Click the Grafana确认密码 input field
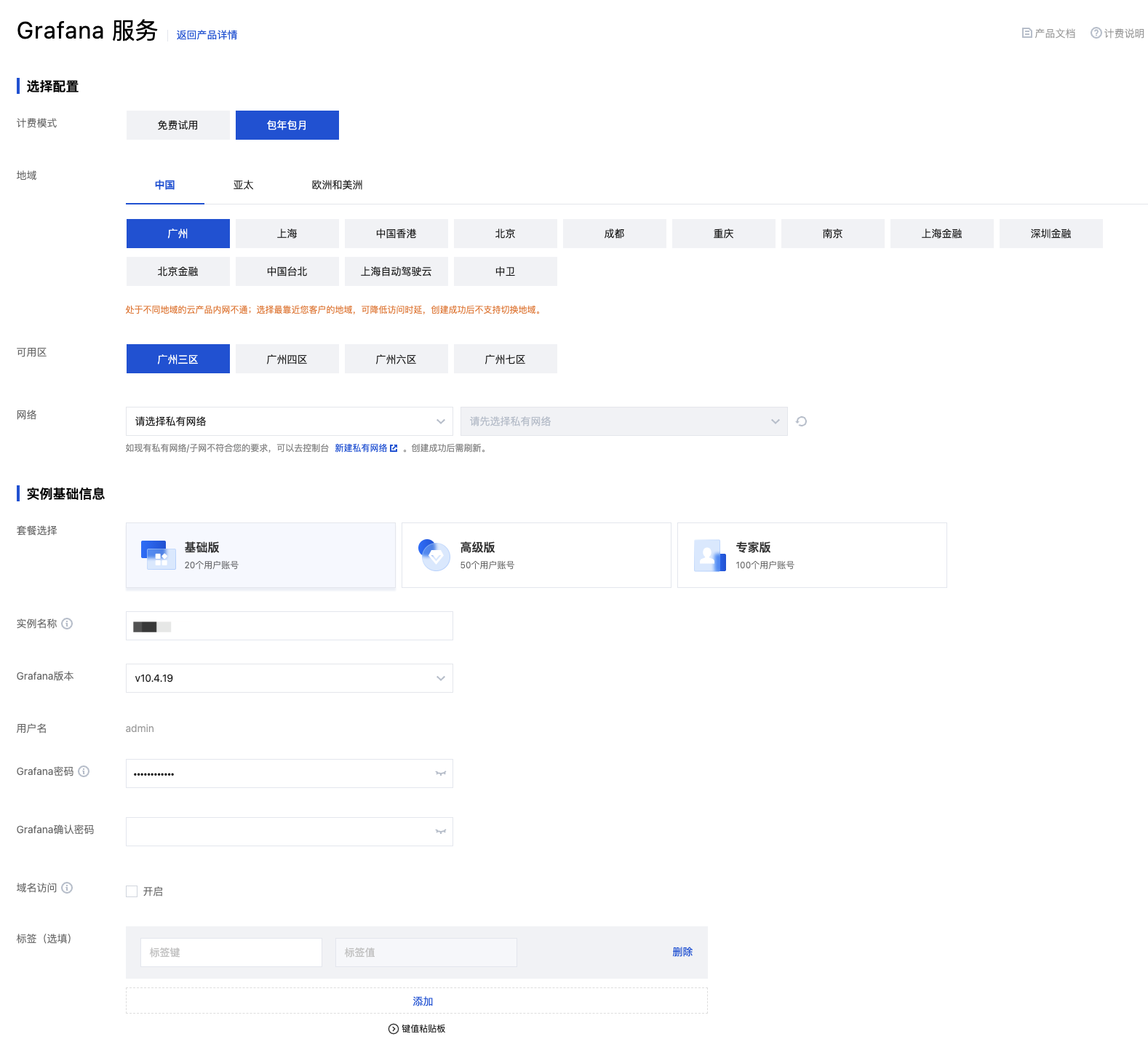 coord(290,832)
